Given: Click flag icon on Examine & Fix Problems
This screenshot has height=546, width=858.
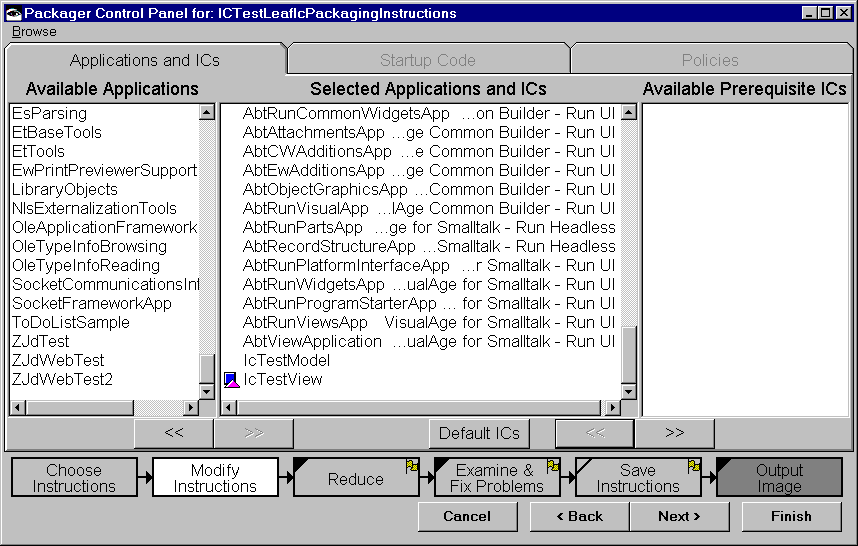Looking at the screenshot, I should click(552, 466).
